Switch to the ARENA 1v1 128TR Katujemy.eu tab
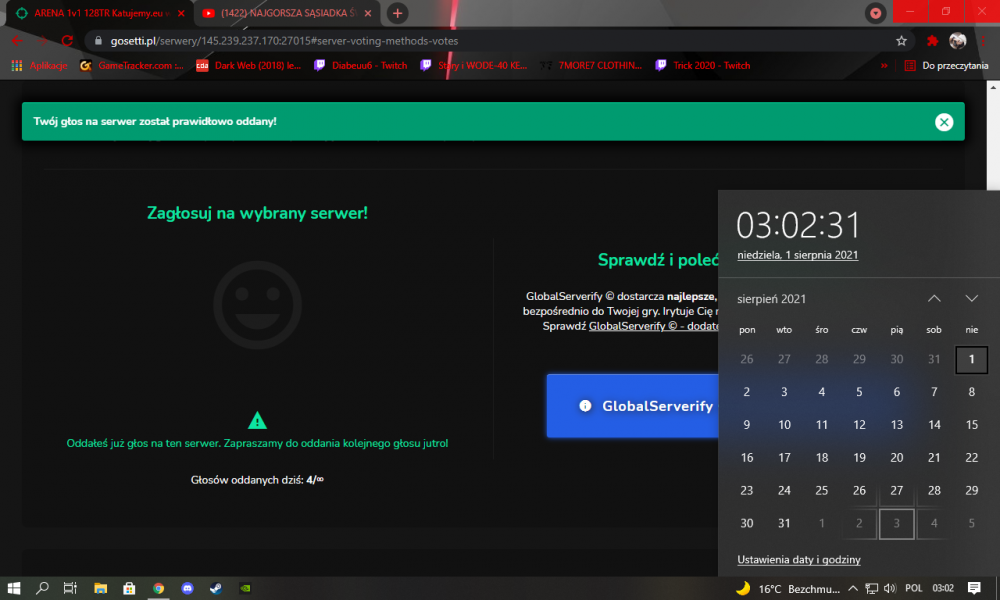The height and width of the screenshot is (600, 1000). pyautogui.click(x=101, y=13)
